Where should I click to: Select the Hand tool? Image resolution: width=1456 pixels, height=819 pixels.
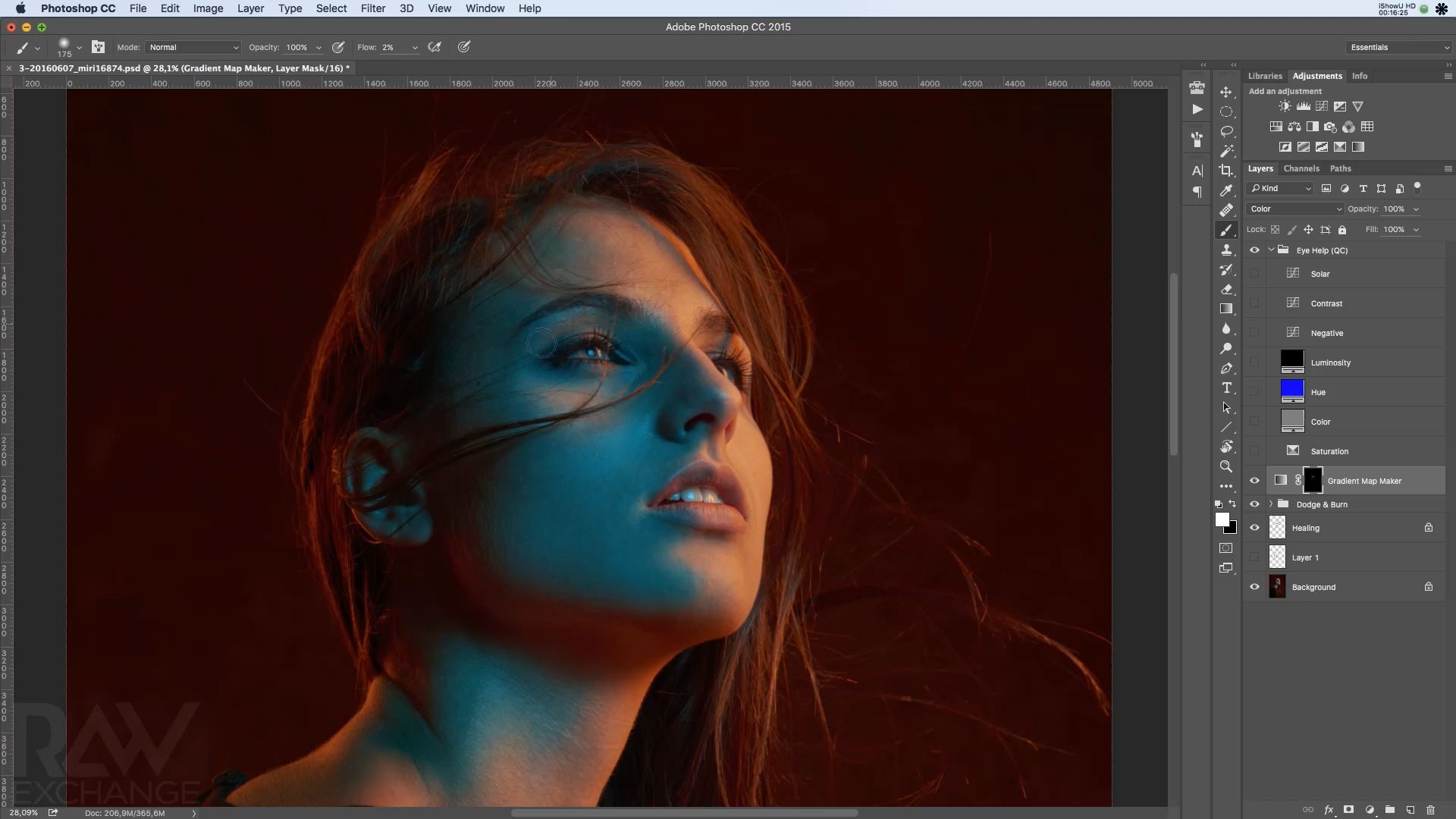point(1226,447)
